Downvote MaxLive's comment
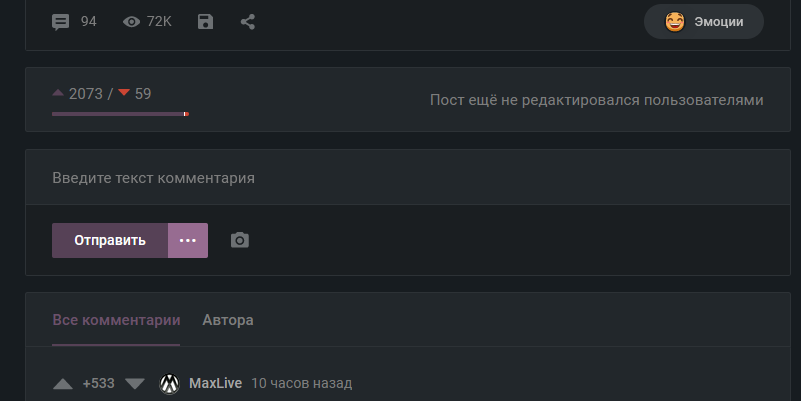Viewport: 801px width, 401px height. tap(135, 383)
